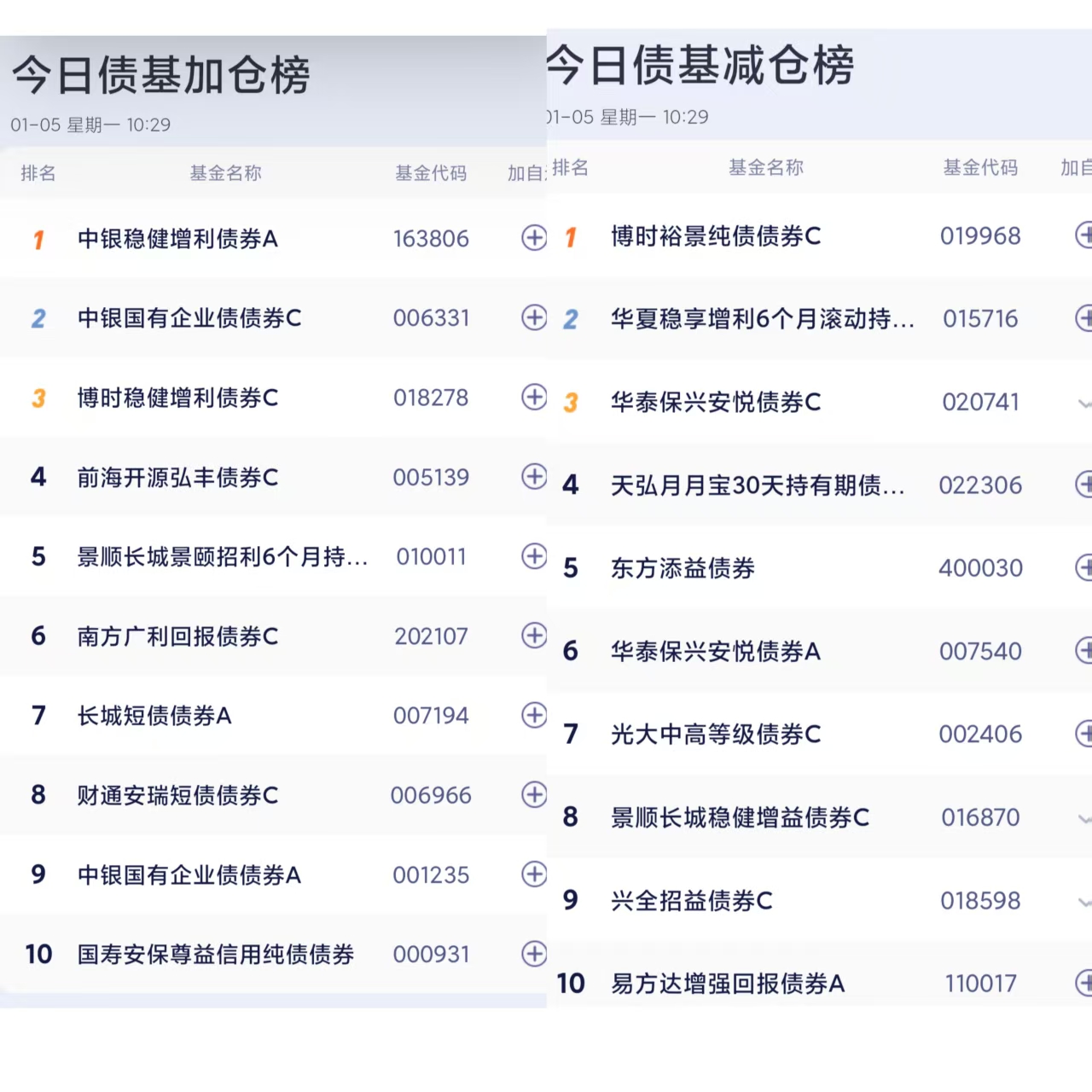Select fund code 163806
1092x1092 pixels.
click(x=431, y=239)
